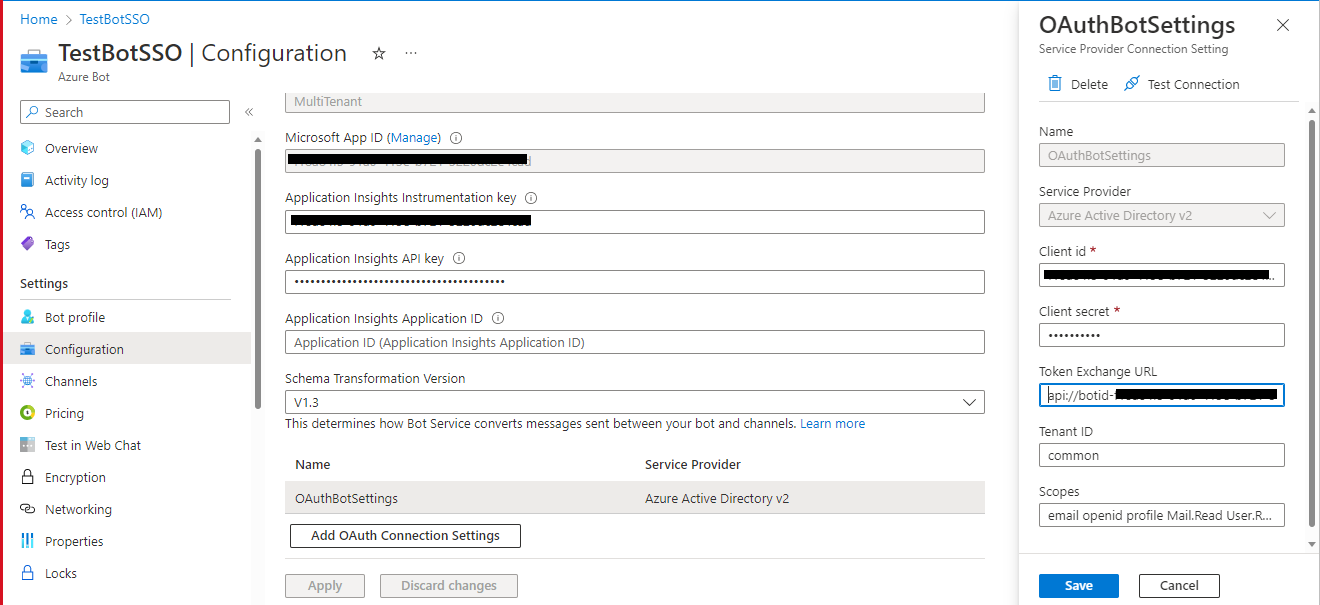Image resolution: width=1320 pixels, height=605 pixels.
Task: Click the Application Insights API key field
Action: click(x=635, y=282)
